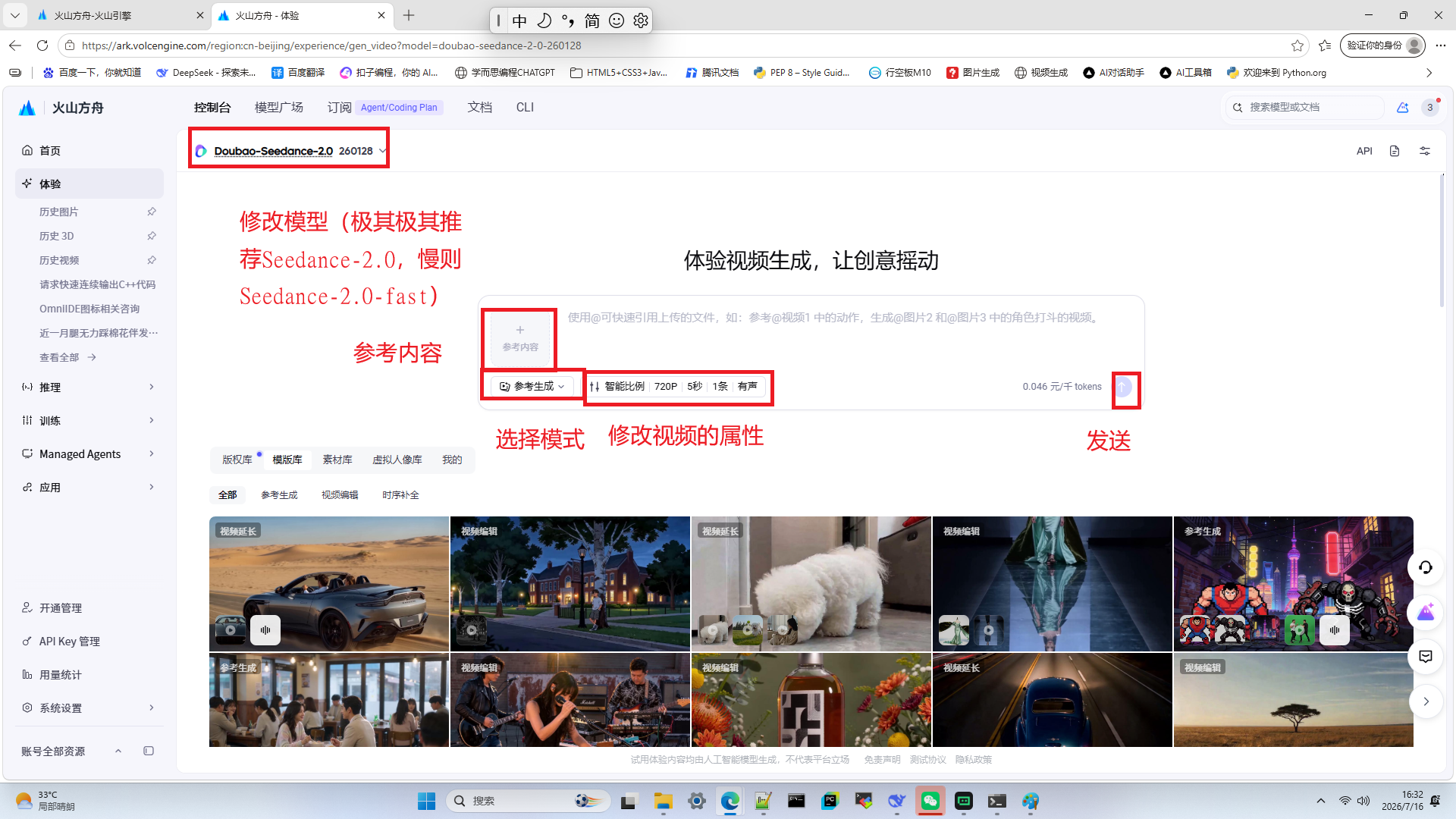Expand the 系统设置 sidebar section
The width and height of the screenshot is (1456, 819).
[x=89, y=708]
